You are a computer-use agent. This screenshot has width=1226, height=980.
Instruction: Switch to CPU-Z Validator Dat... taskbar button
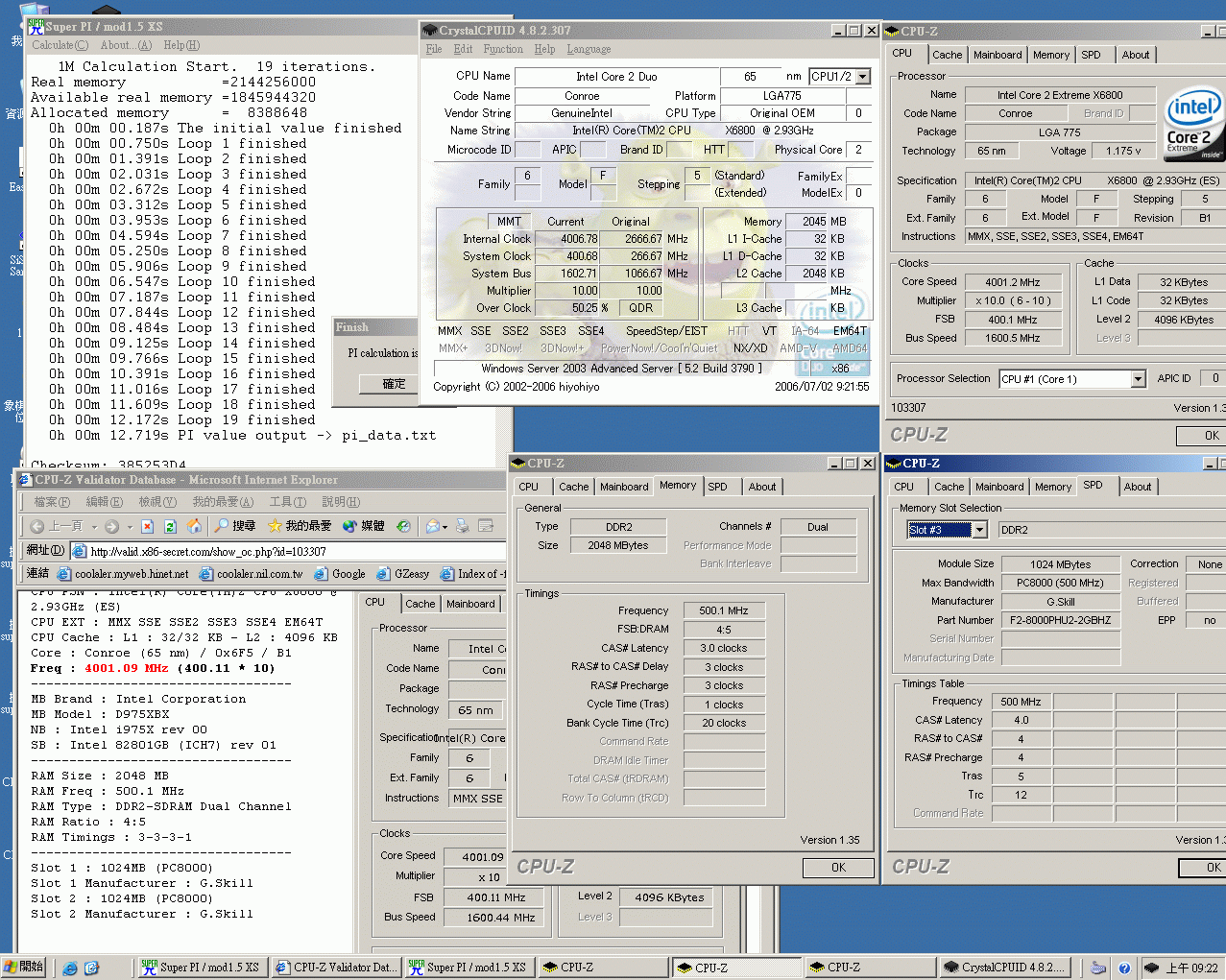click(x=336, y=968)
